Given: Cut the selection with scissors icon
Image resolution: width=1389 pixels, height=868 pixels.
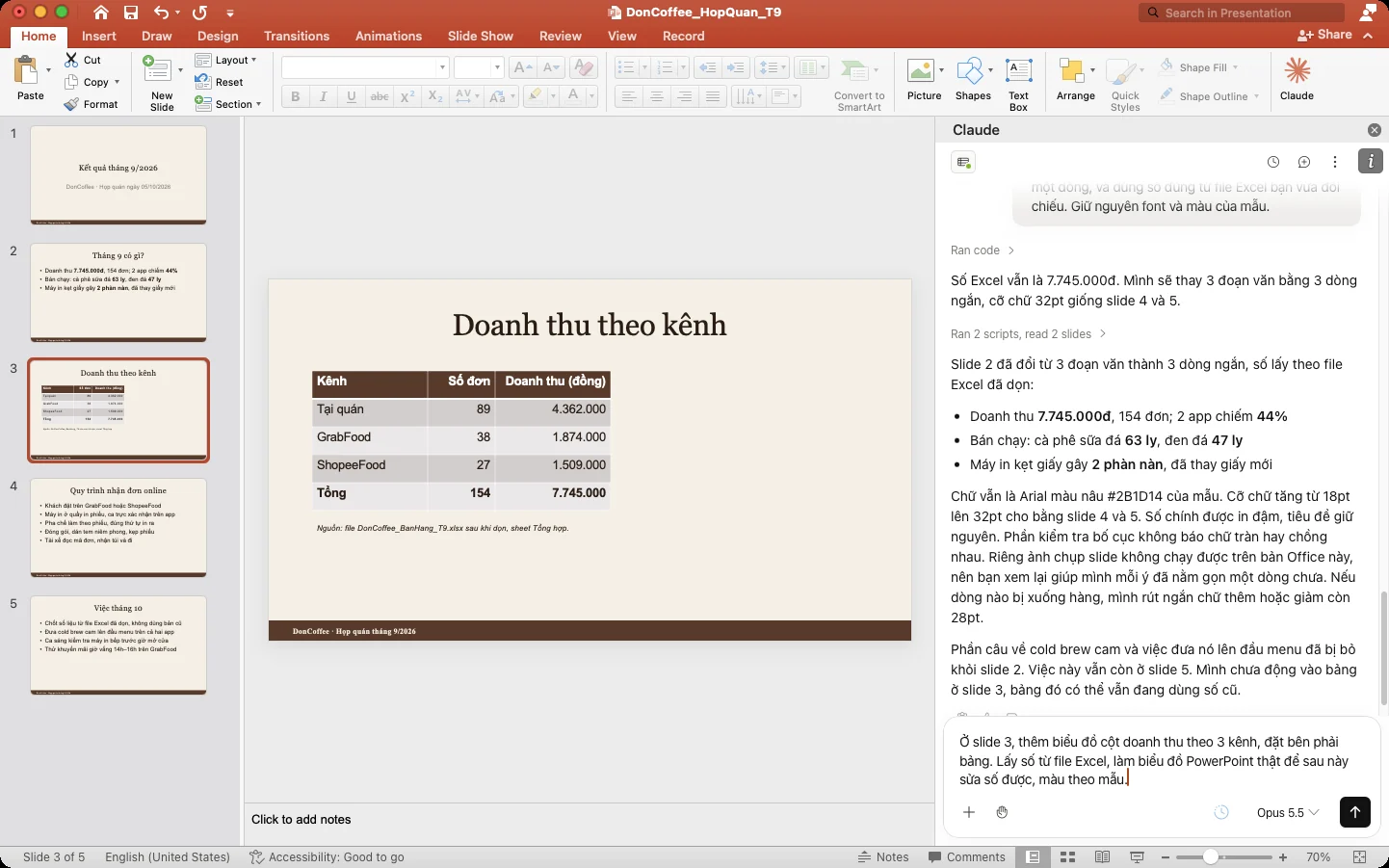Looking at the screenshot, I should coord(71,60).
